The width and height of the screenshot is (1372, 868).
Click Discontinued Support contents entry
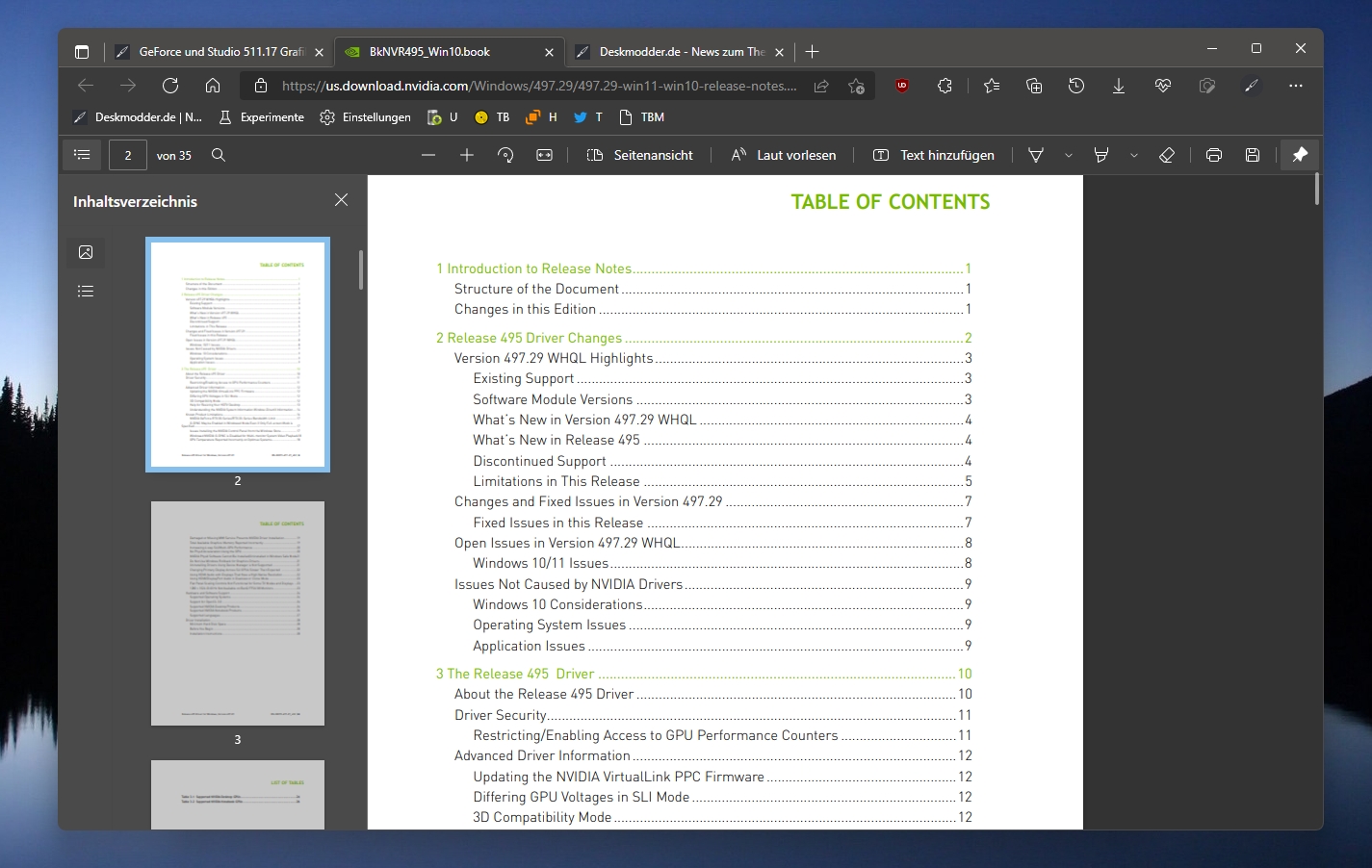[x=722, y=461]
